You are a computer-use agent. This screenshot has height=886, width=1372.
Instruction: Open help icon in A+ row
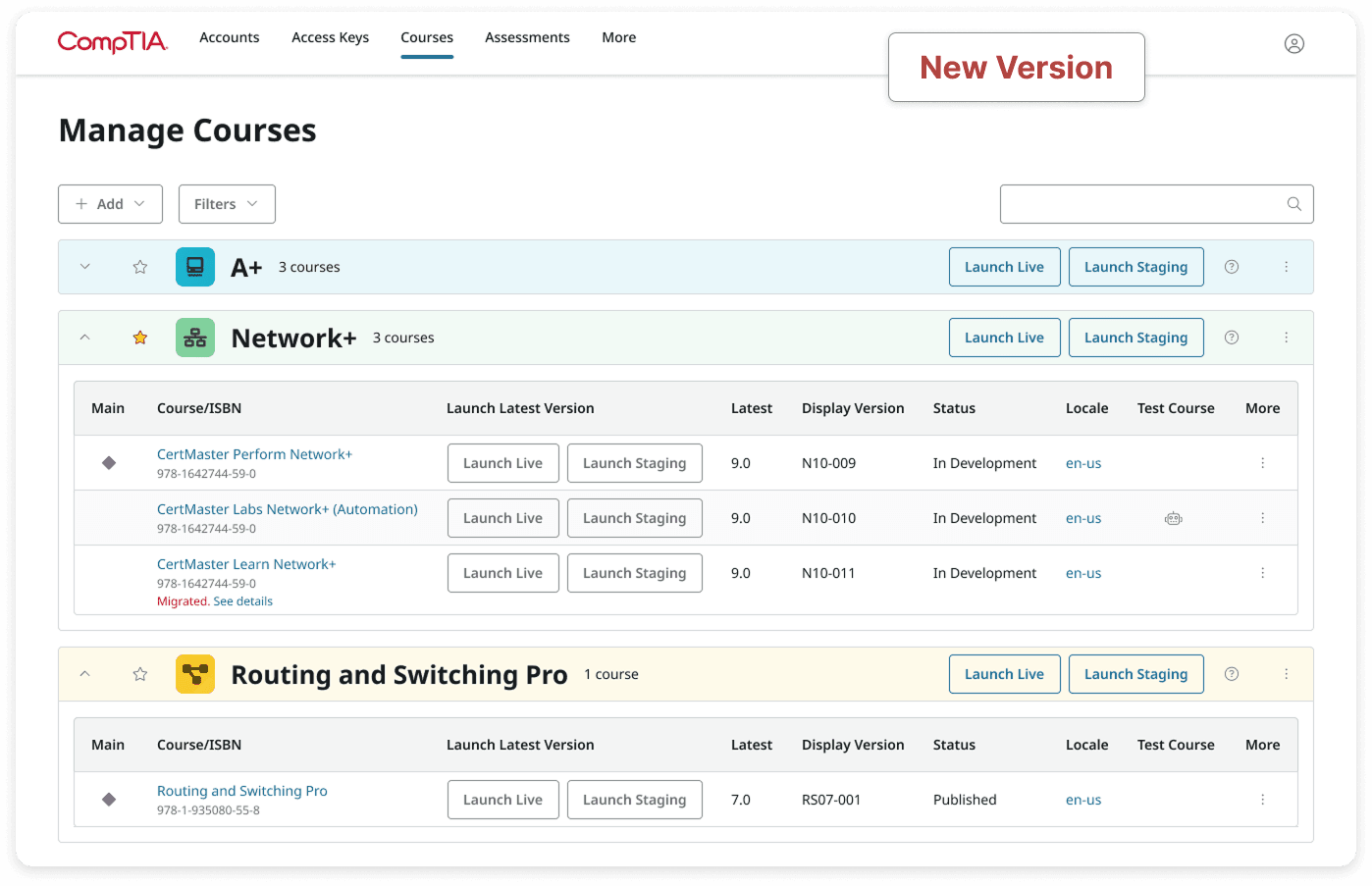tap(1232, 267)
